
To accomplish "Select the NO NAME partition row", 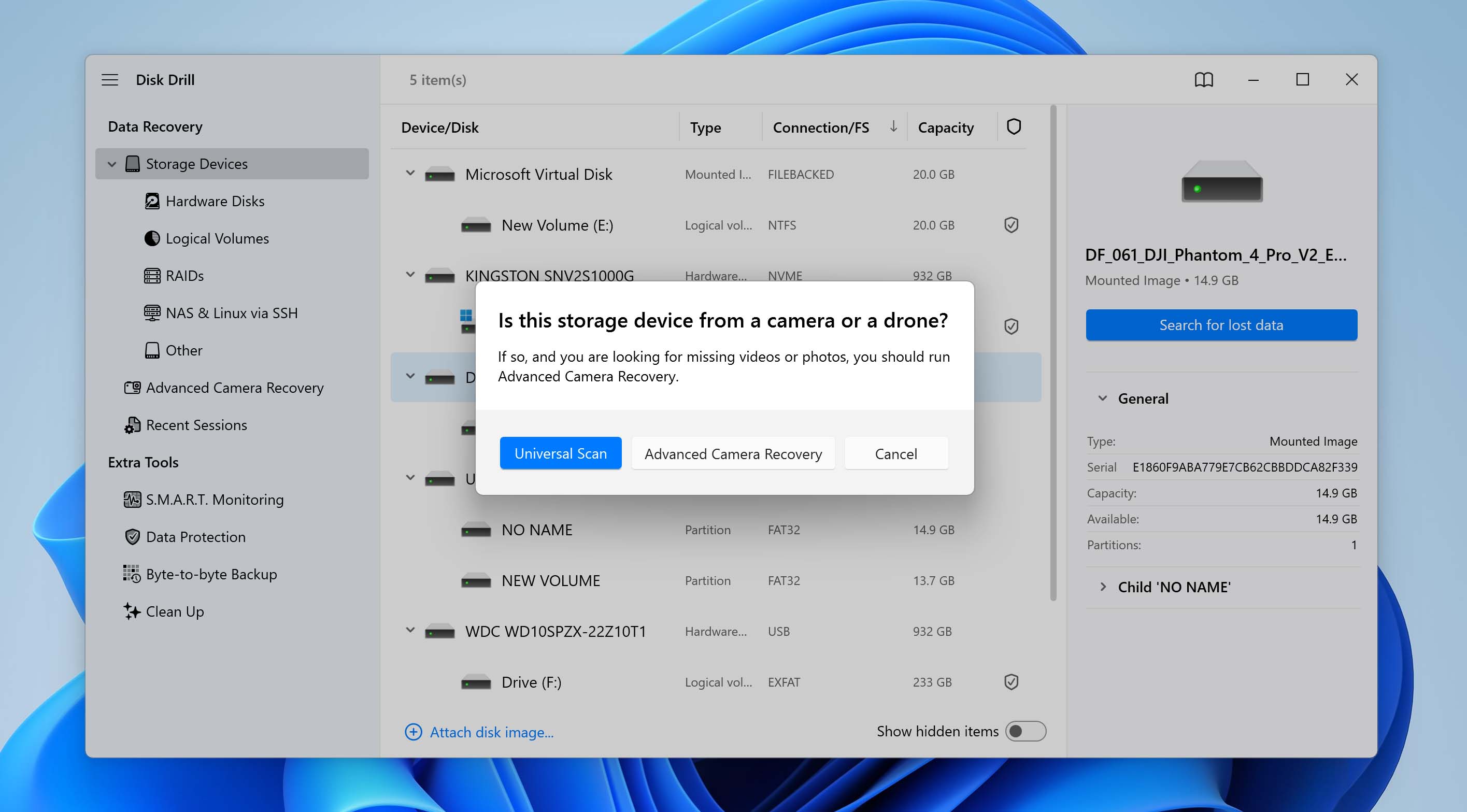I will [x=715, y=530].
